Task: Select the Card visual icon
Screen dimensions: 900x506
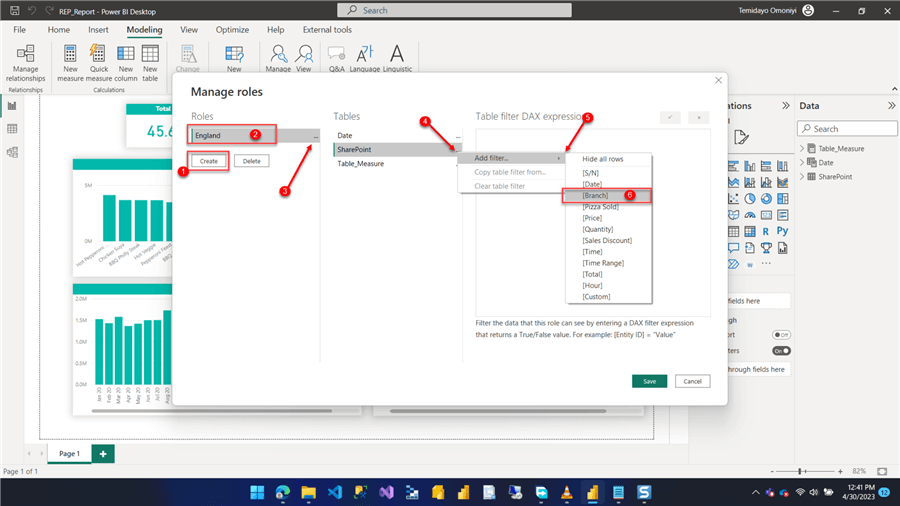Action: [766, 215]
